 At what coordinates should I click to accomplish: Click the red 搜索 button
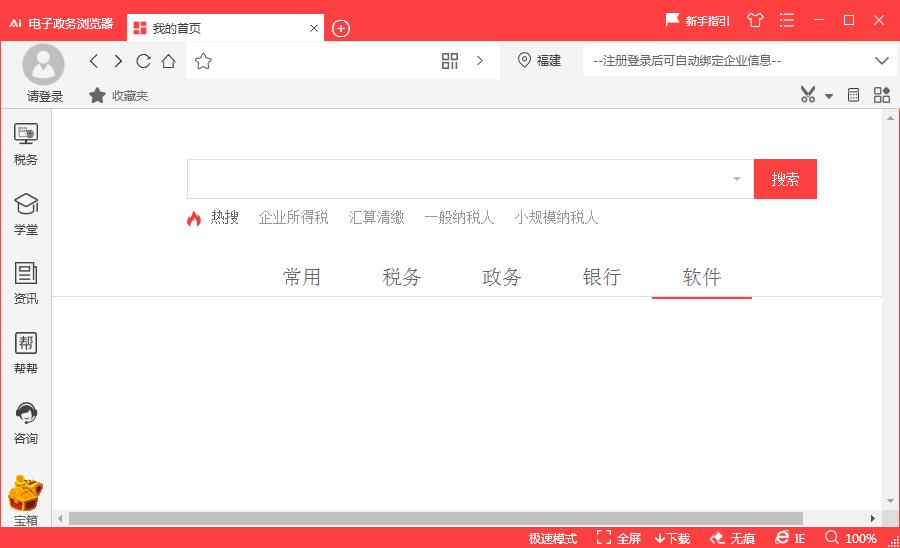tap(785, 179)
